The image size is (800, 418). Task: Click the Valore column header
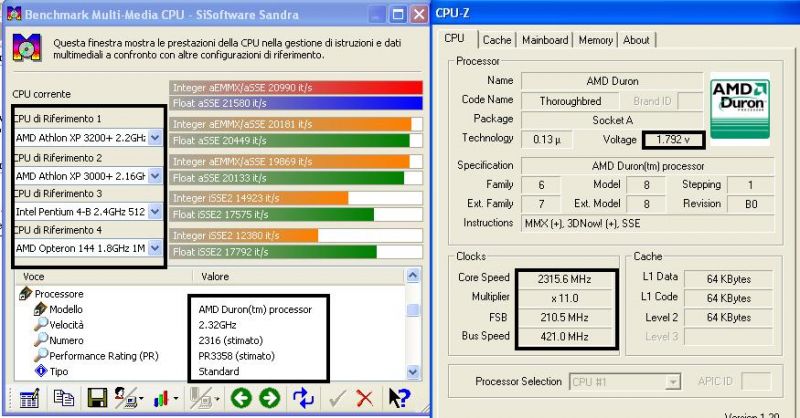pos(299,276)
